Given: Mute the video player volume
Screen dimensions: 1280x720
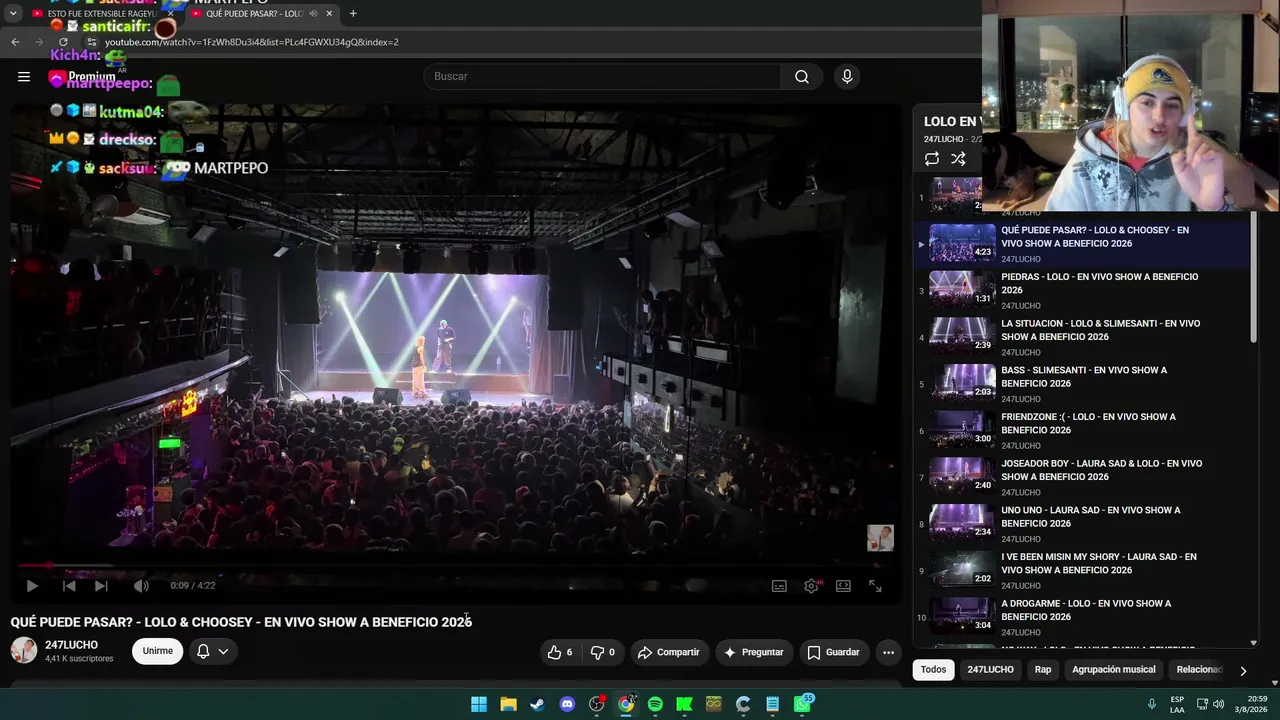Looking at the screenshot, I should click(x=141, y=586).
